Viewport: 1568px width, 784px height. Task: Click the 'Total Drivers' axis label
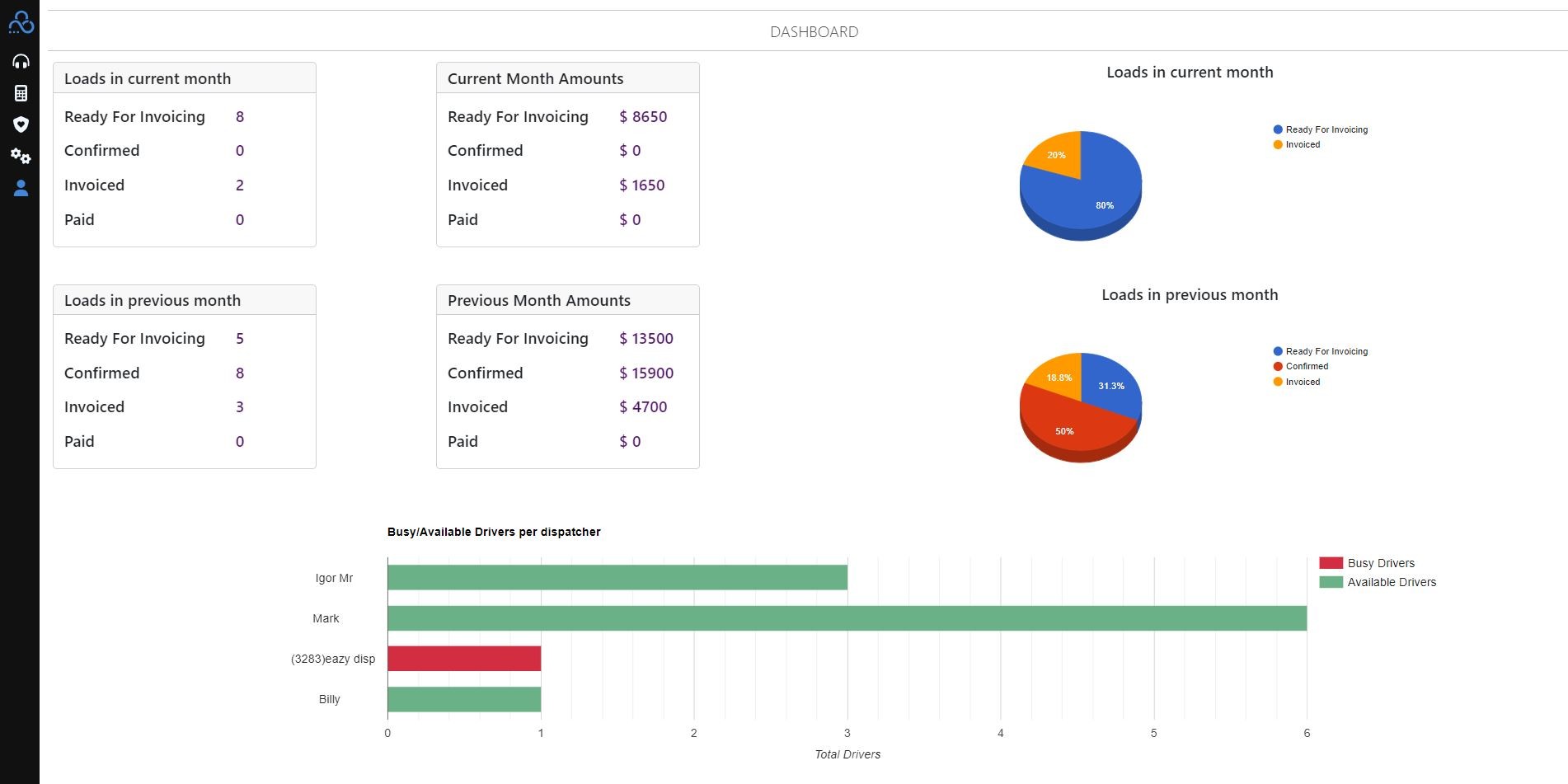tap(847, 754)
